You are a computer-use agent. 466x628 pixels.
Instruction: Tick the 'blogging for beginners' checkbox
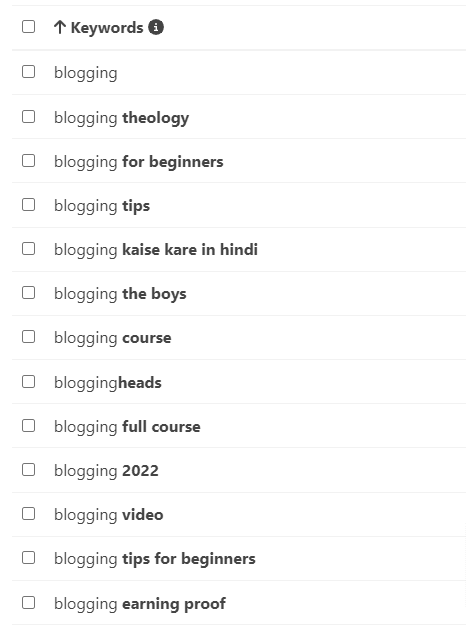pyautogui.click(x=28, y=161)
